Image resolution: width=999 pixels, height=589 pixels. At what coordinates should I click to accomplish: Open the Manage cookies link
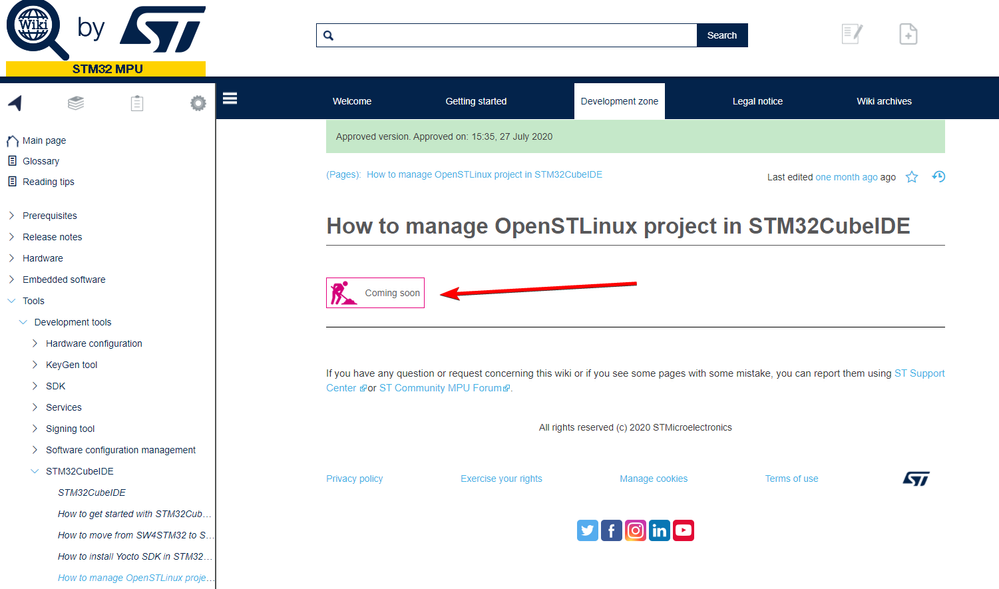coord(654,479)
